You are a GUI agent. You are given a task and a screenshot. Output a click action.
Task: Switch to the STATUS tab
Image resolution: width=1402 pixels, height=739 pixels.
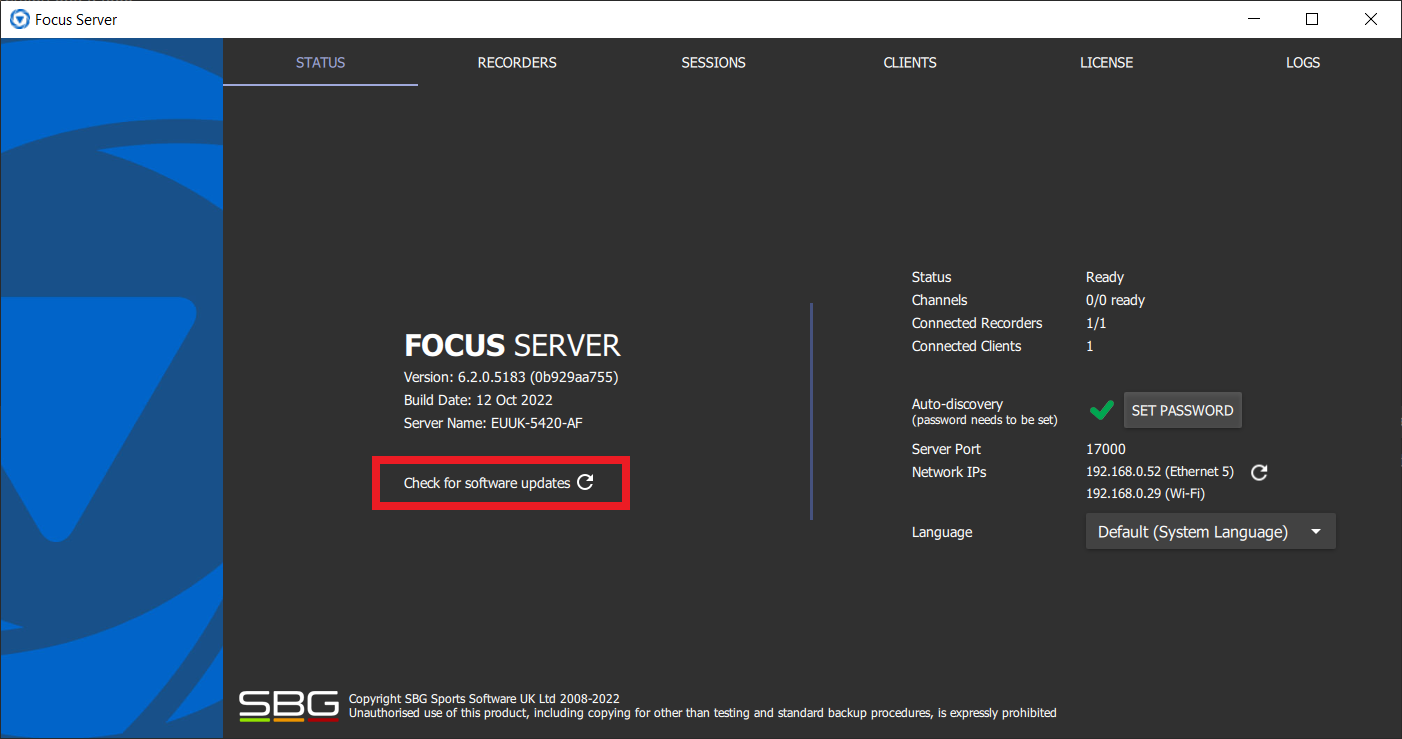pos(320,62)
